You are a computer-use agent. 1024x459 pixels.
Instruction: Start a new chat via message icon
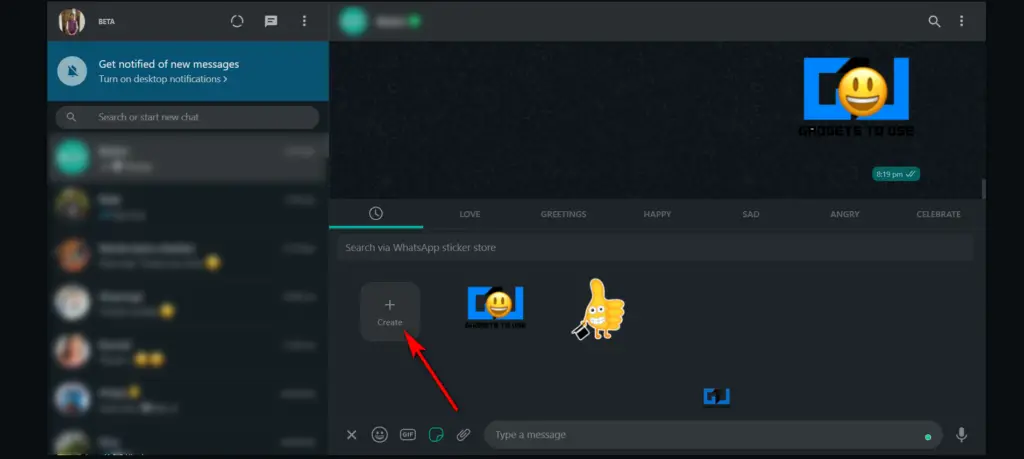click(x=271, y=22)
